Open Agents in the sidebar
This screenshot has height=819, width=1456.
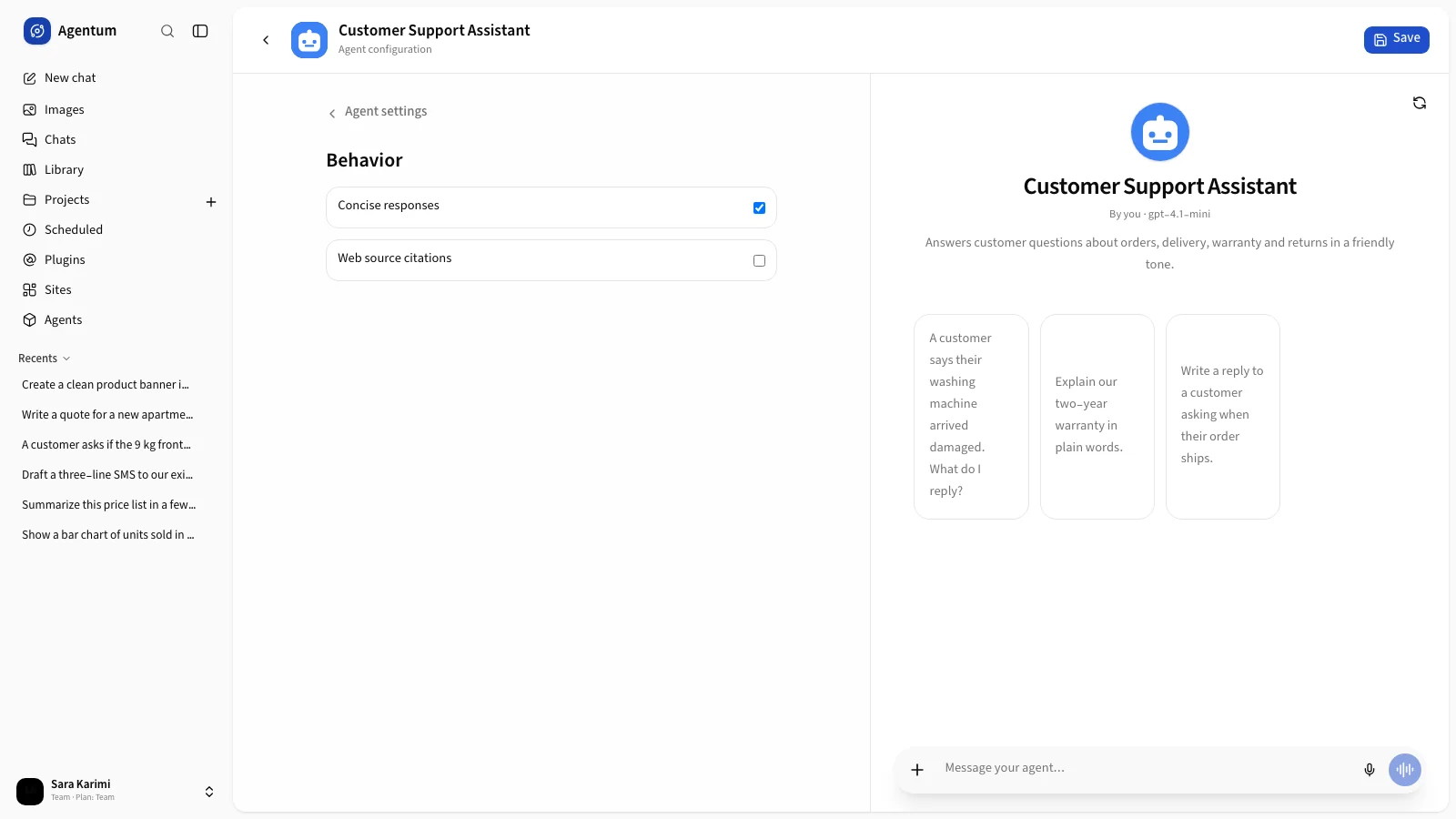tap(116, 320)
